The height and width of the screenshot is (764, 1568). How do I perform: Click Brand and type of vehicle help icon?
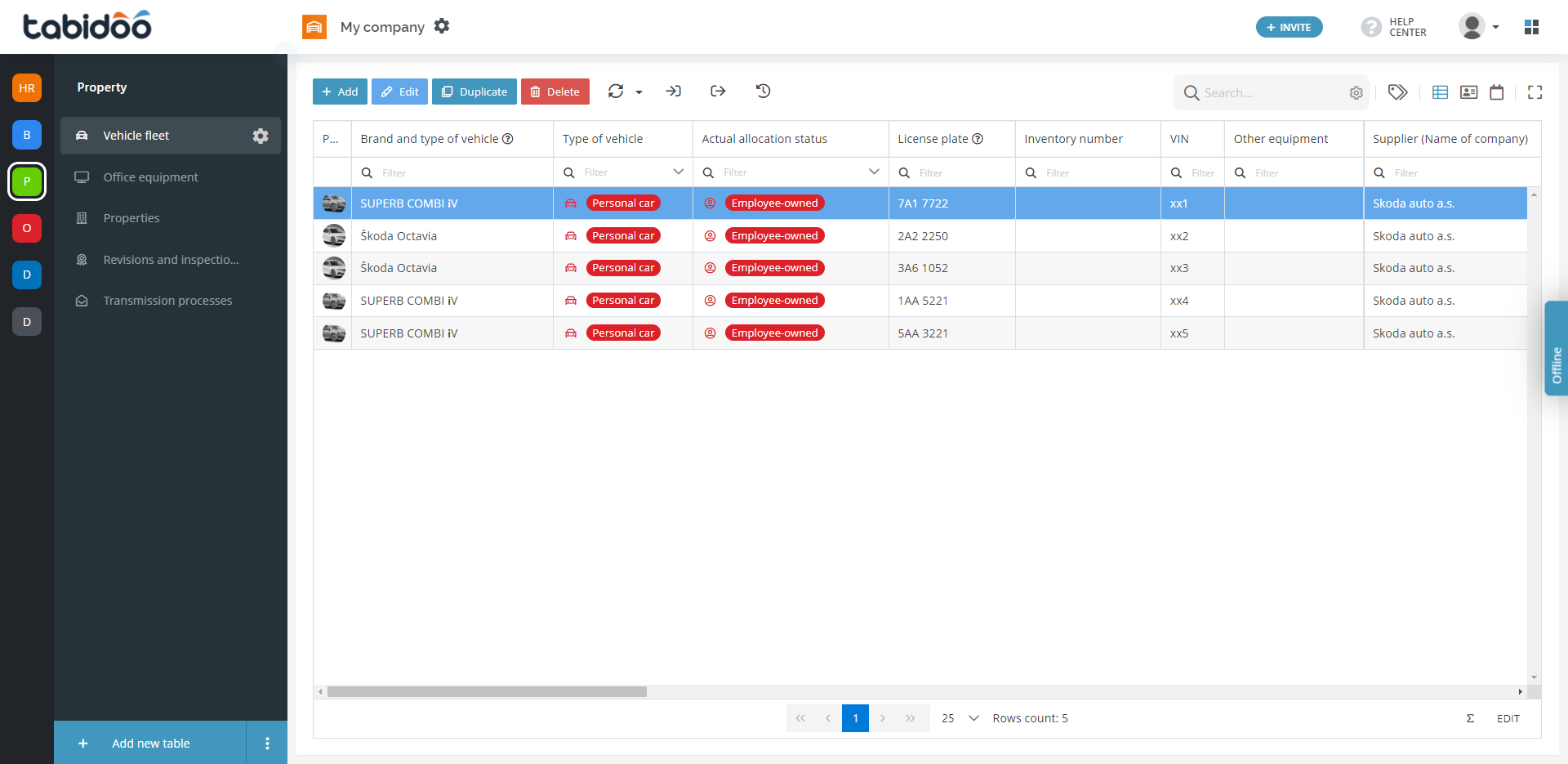pyautogui.click(x=508, y=139)
